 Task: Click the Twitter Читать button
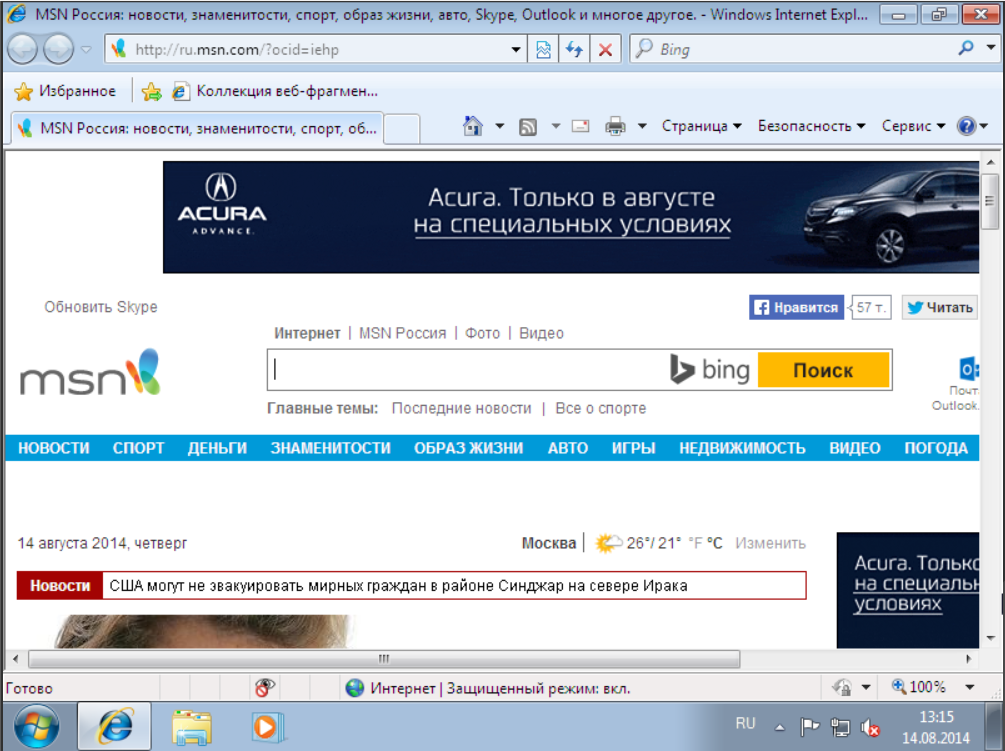pyautogui.click(x=940, y=308)
